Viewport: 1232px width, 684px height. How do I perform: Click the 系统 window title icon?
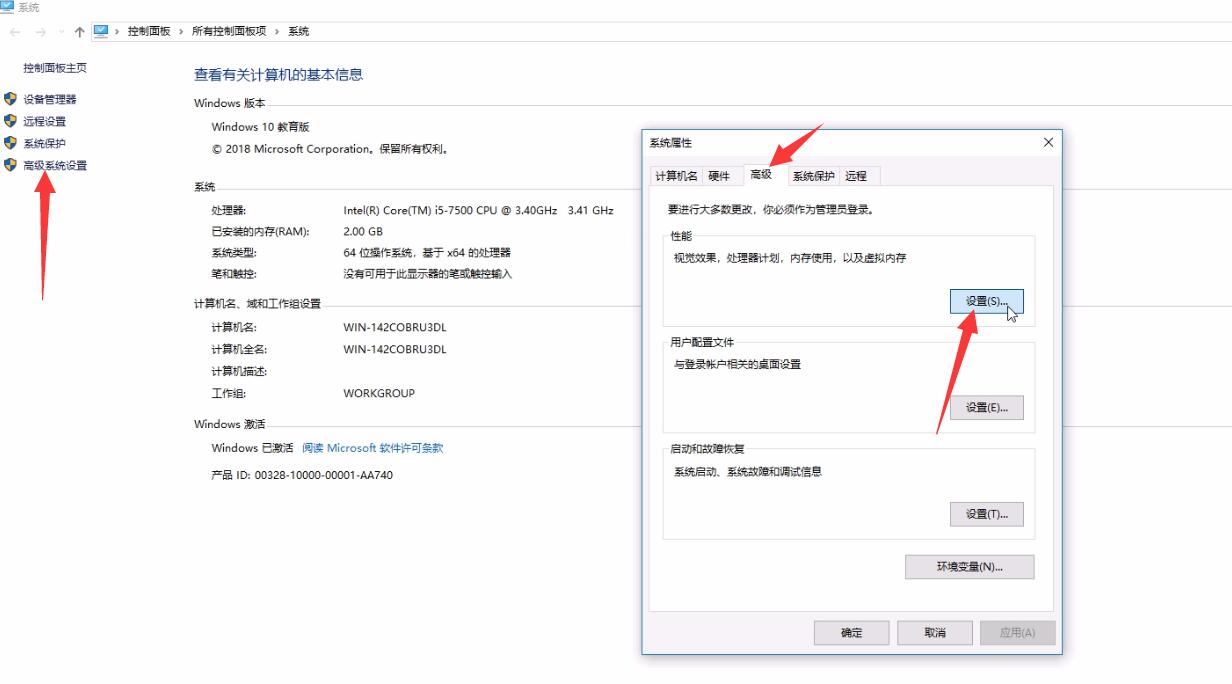[x=7, y=7]
